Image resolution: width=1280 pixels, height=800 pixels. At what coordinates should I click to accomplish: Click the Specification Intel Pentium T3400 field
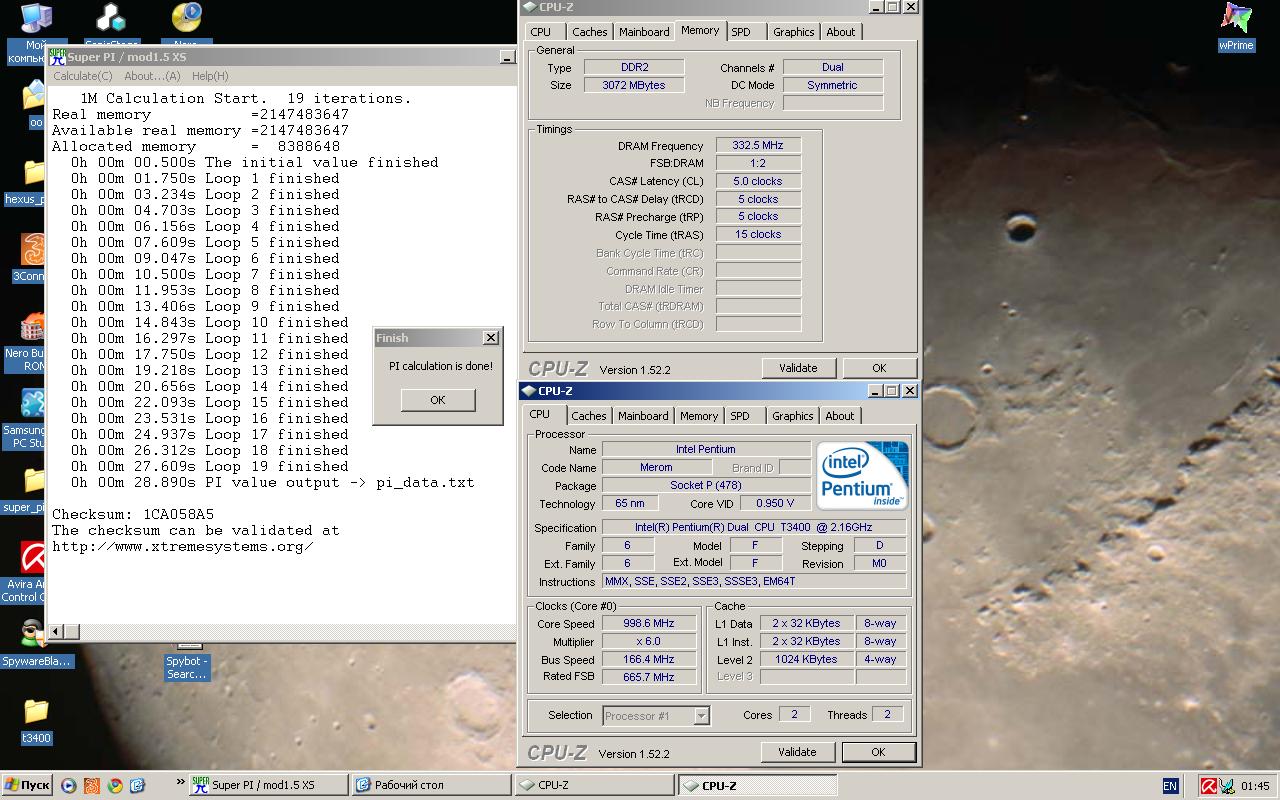[x=754, y=527]
